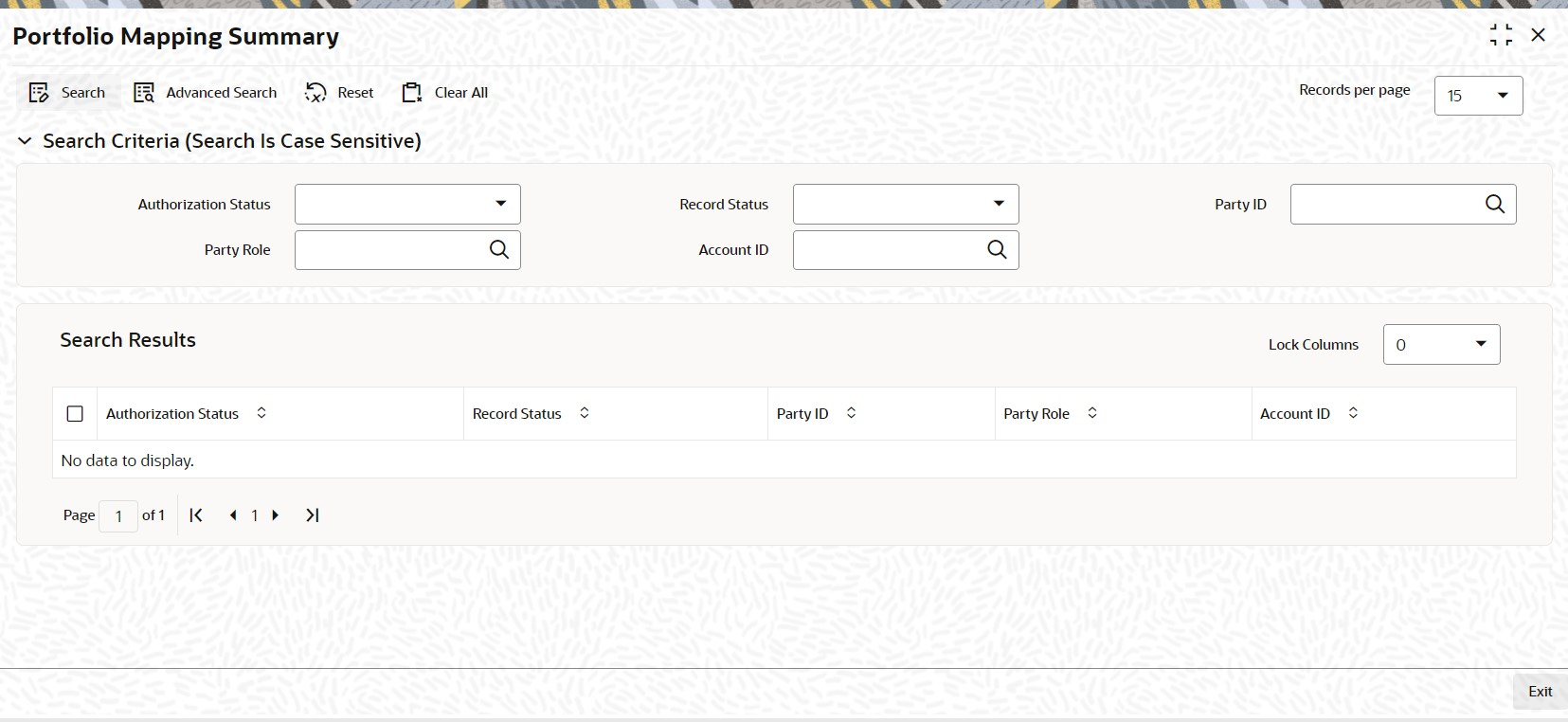This screenshot has width=1568, height=722.
Task: Click the current page number 1 in pagination
Action: (255, 515)
